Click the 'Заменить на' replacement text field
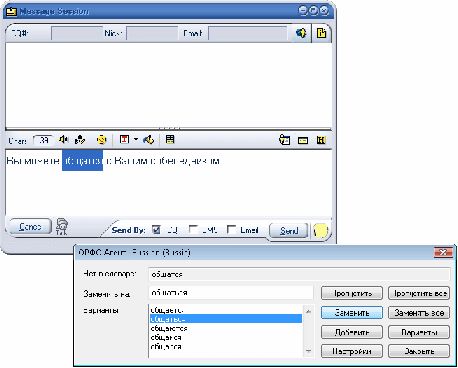 coord(231,293)
